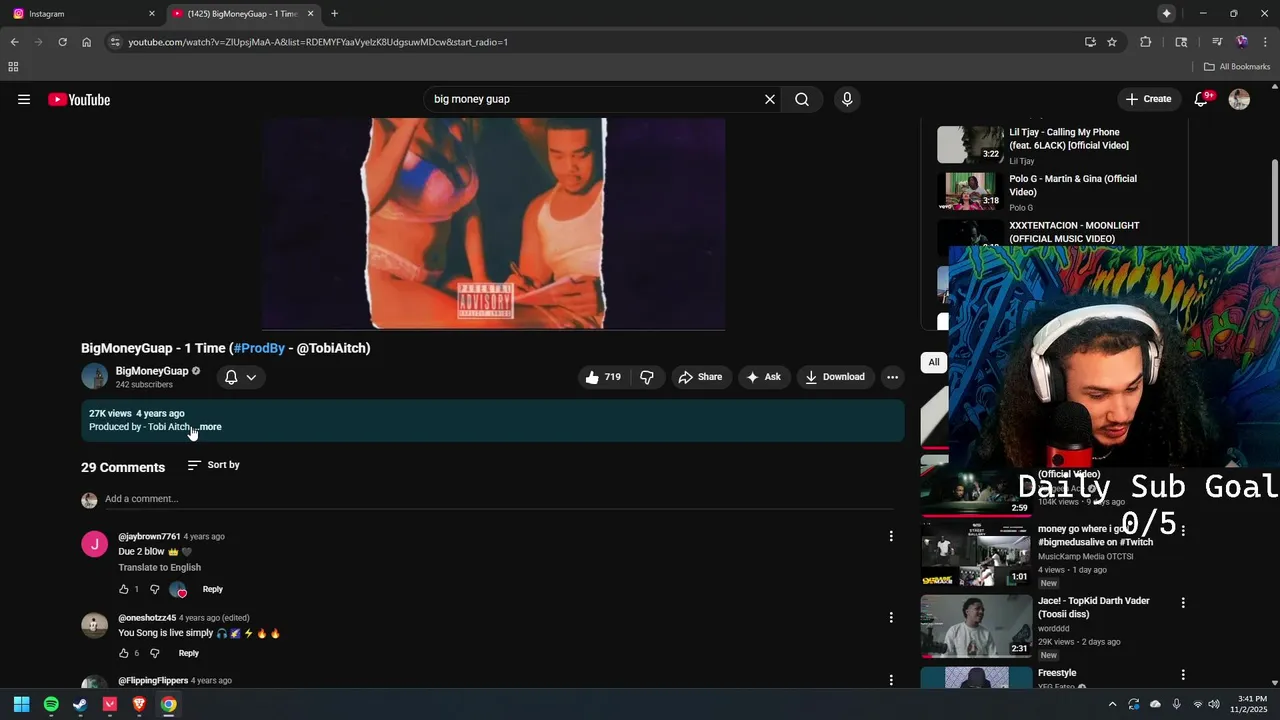Open the Chrome three-dot menu
The image size is (1280, 720).
tap(1264, 42)
